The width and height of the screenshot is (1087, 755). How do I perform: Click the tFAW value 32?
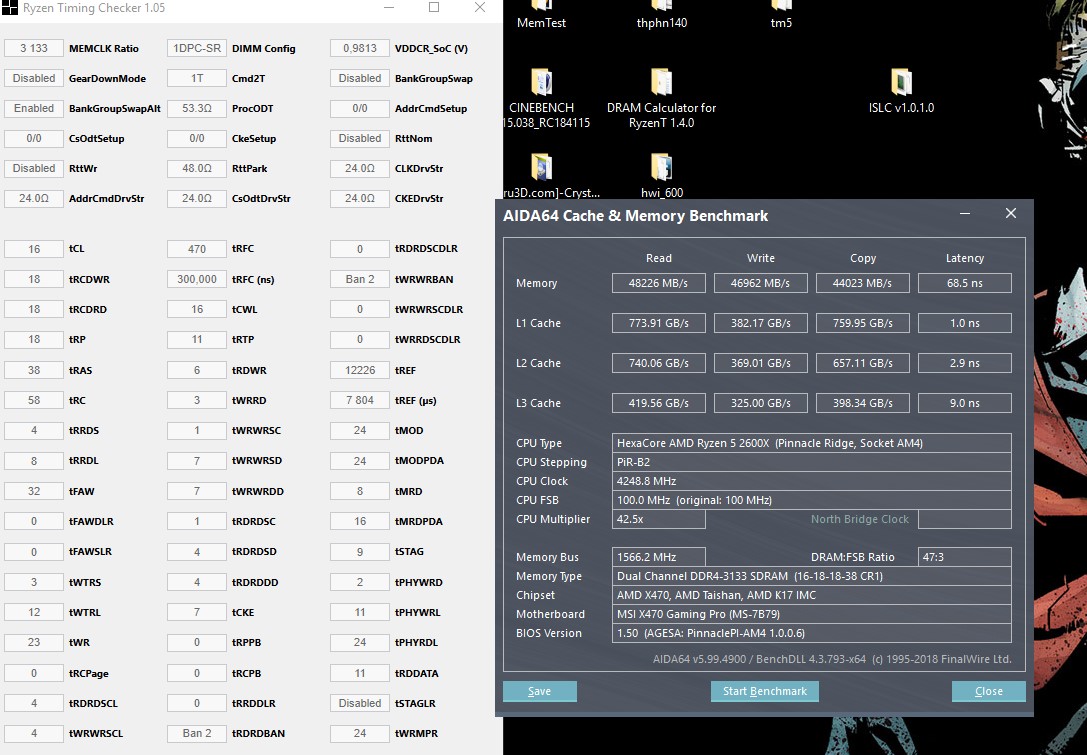[x=34, y=491]
